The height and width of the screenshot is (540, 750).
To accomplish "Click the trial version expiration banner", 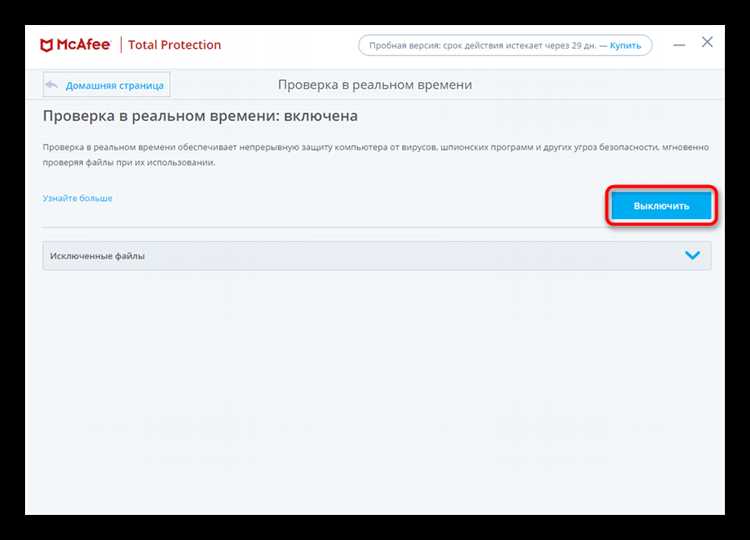I will pyautogui.click(x=505, y=45).
